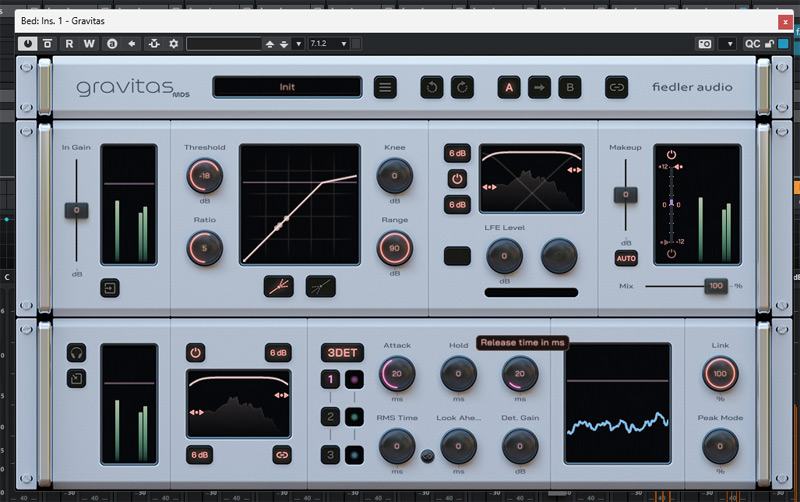Click the headphones listen icon
Image resolution: width=800 pixels, height=502 pixels.
pyautogui.click(x=76, y=353)
